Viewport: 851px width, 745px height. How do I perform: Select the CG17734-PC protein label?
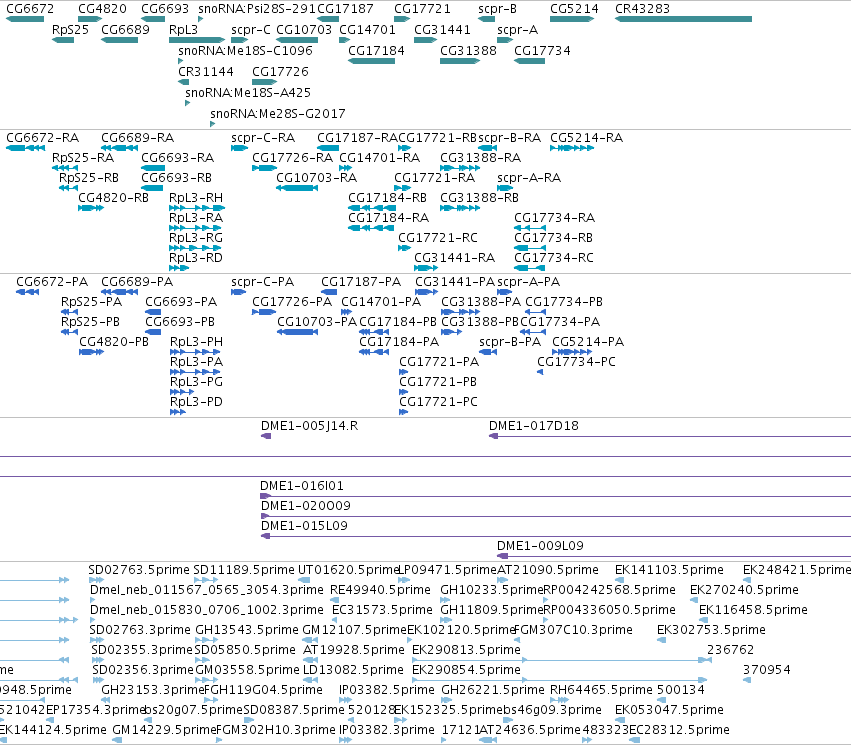pos(576,362)
